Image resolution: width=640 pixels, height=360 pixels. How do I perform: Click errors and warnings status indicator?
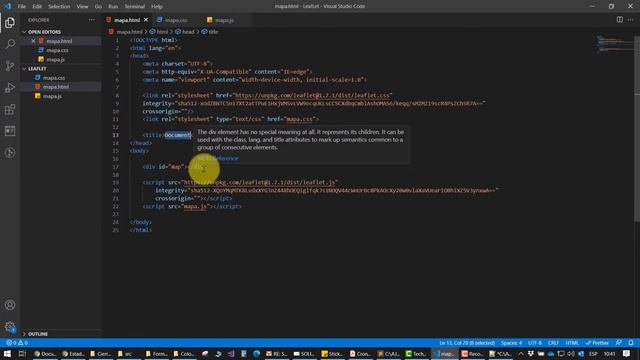click(17, 343)
